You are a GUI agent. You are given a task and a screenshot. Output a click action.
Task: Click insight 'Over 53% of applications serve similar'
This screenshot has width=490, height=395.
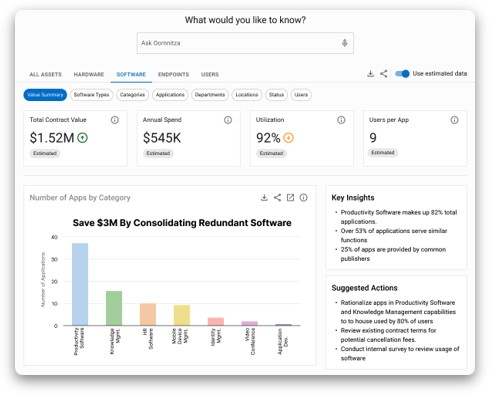[394, 235]
